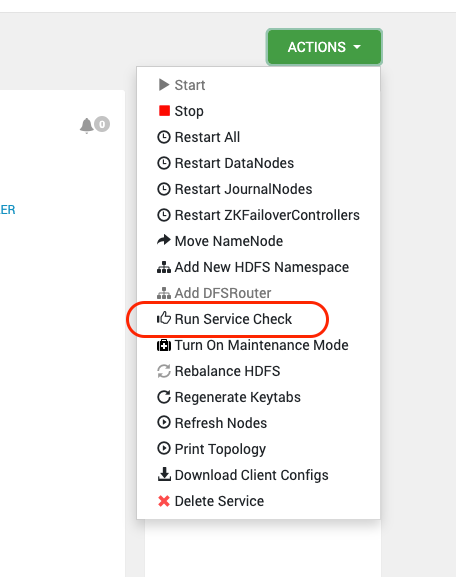
Task: Click the thumbs-up Run Service Check icon
Action: tap(164, 318)
